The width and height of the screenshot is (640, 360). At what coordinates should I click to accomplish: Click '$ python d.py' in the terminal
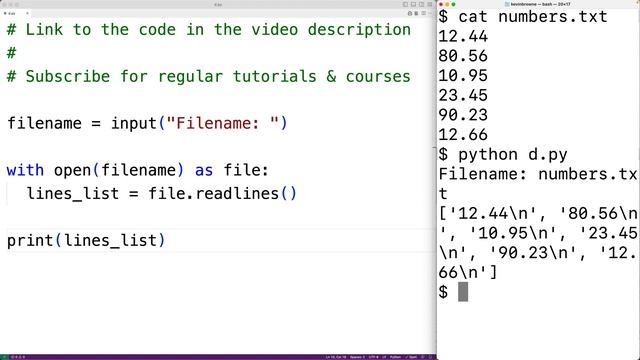coord(503,155)
